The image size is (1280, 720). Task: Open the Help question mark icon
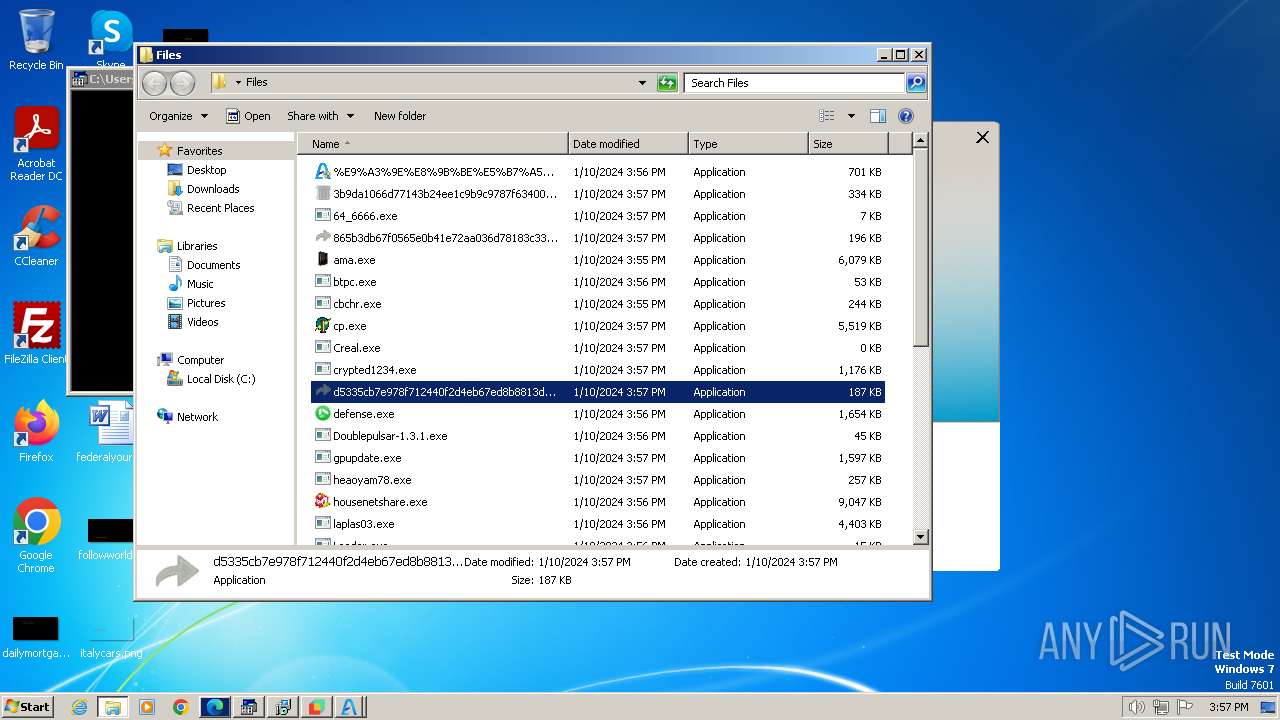[x=906, y=116]
